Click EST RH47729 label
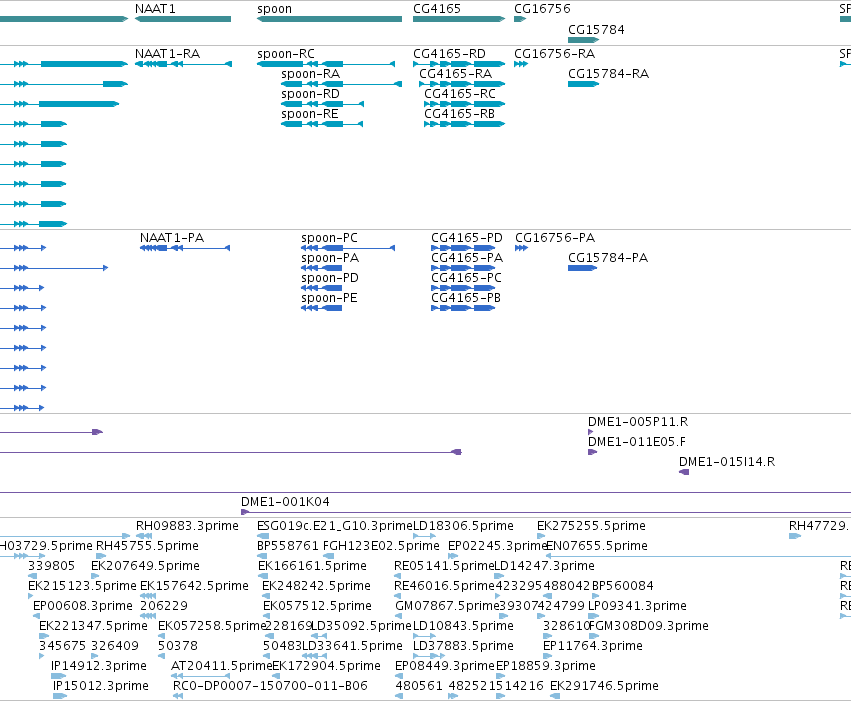851x701 pixels. pos(820,526)
